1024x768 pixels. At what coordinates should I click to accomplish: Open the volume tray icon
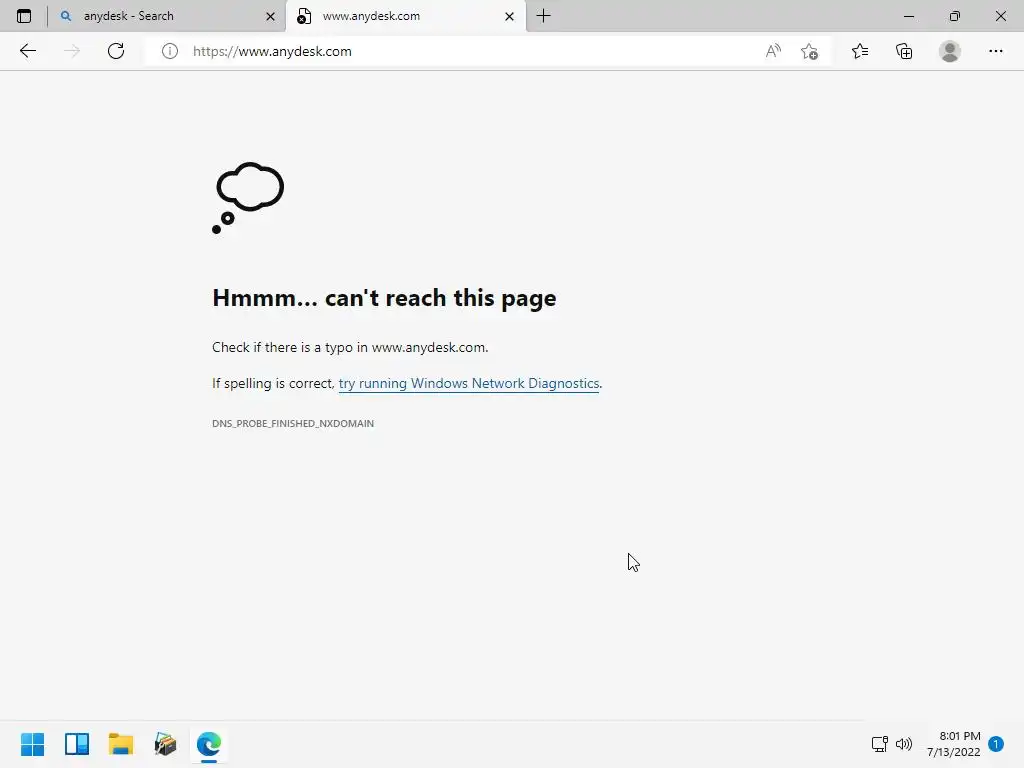904,744
